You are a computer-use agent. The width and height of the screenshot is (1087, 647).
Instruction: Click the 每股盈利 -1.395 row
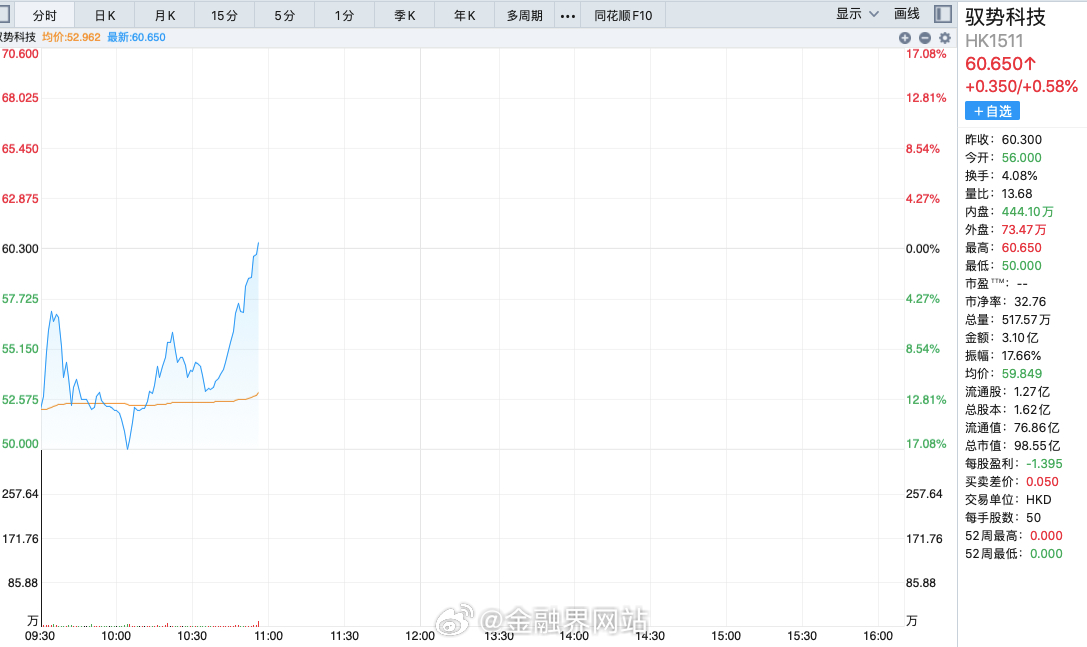1014,464
